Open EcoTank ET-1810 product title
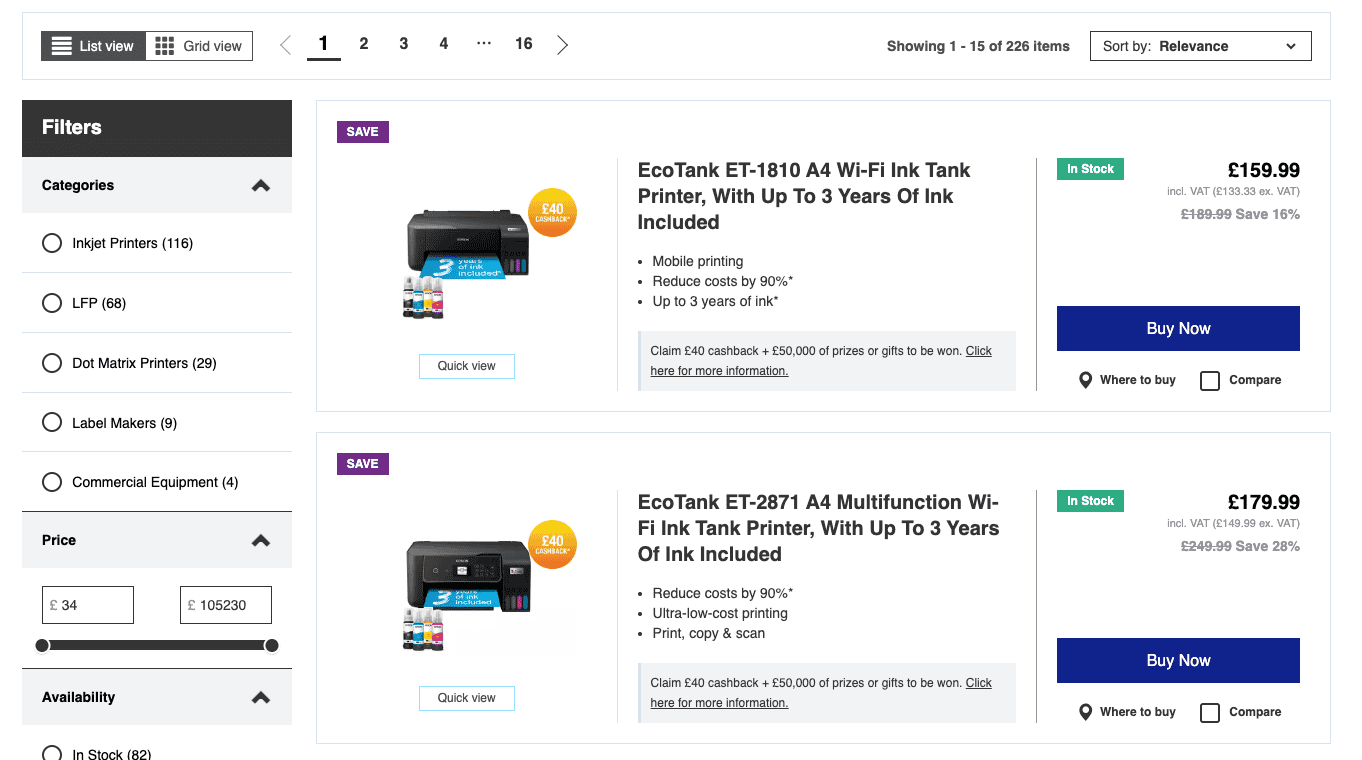Screen dimensions: 1362x760 tap(804, 196)
